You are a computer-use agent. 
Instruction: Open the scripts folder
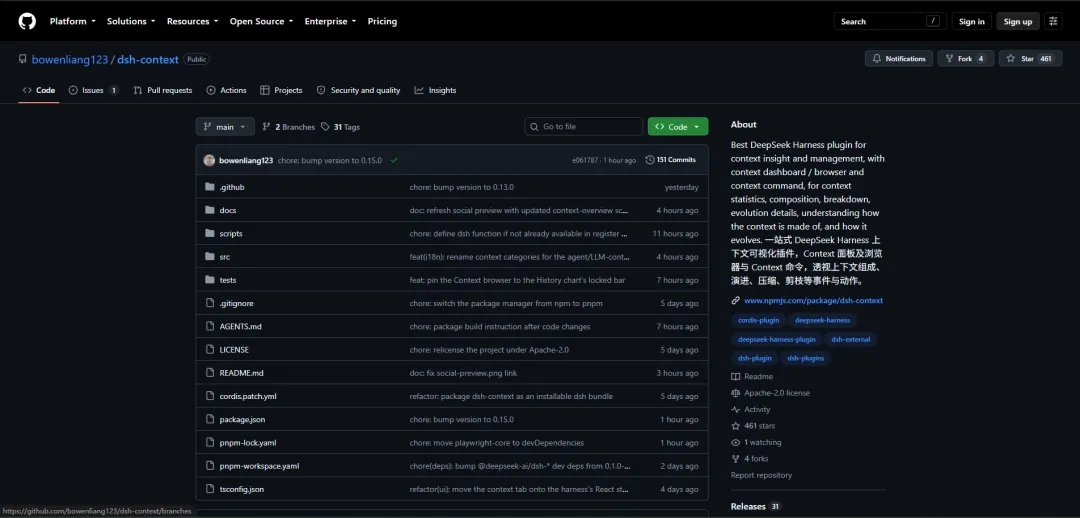[x=231, y=234]
